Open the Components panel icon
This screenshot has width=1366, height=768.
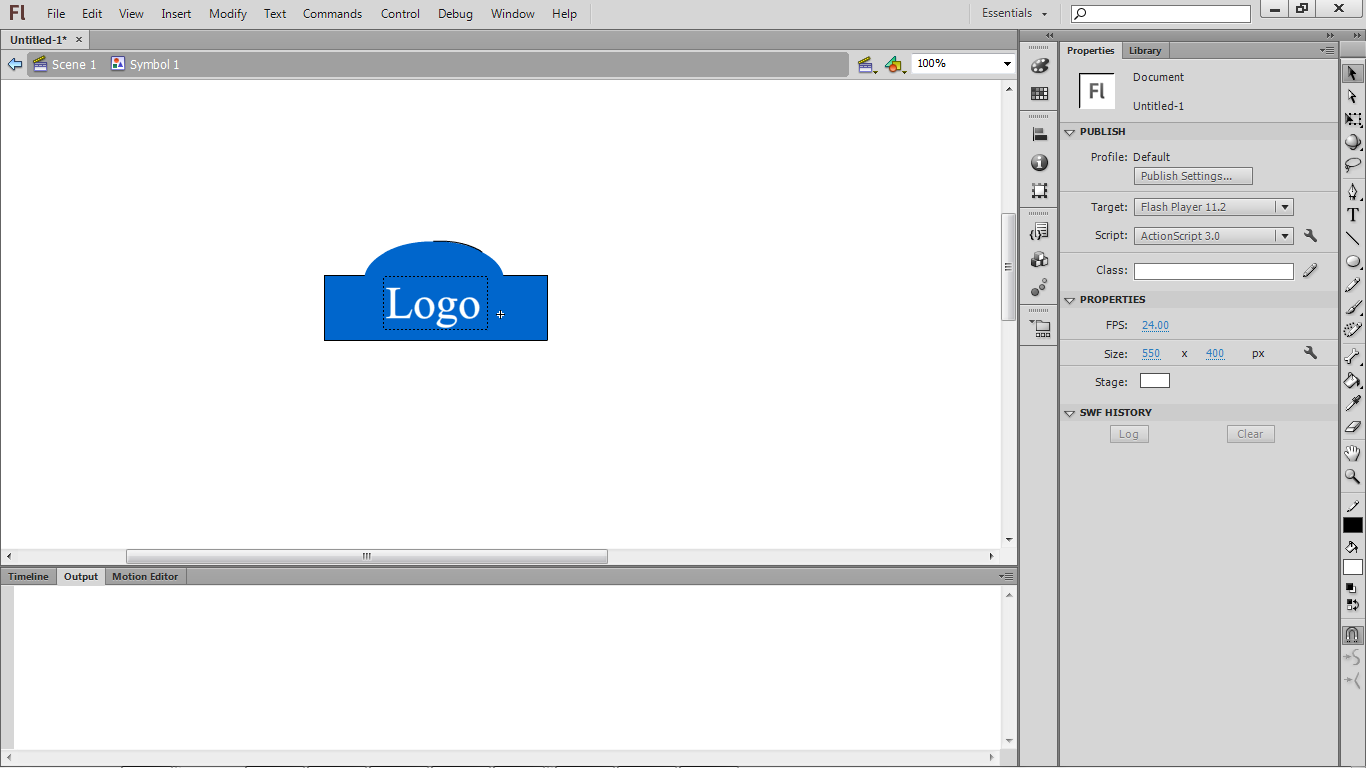point(1039,260)
